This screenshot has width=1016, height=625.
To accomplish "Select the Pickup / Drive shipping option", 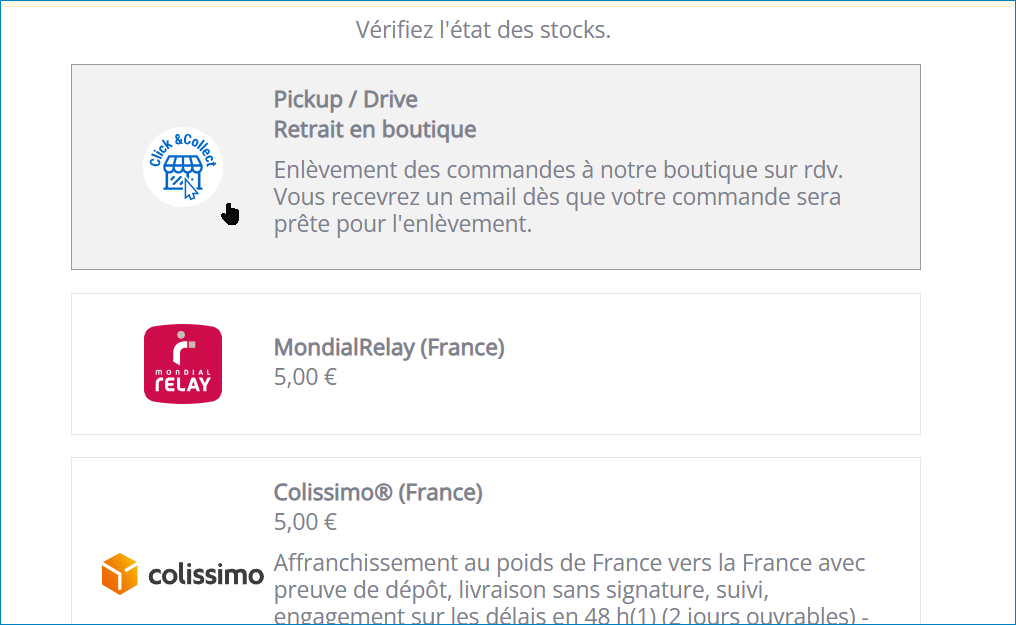I will click(496, 167).
